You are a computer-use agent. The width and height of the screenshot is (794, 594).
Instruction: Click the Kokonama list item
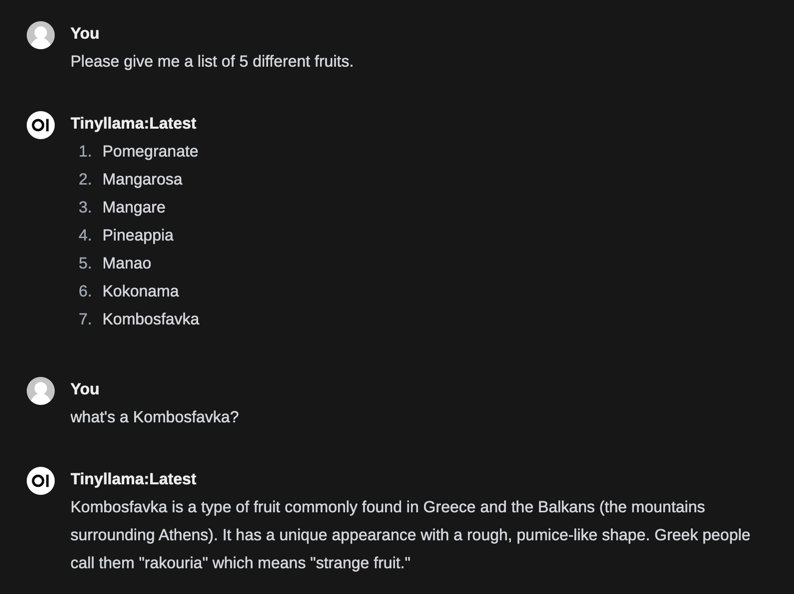[140, 291]
